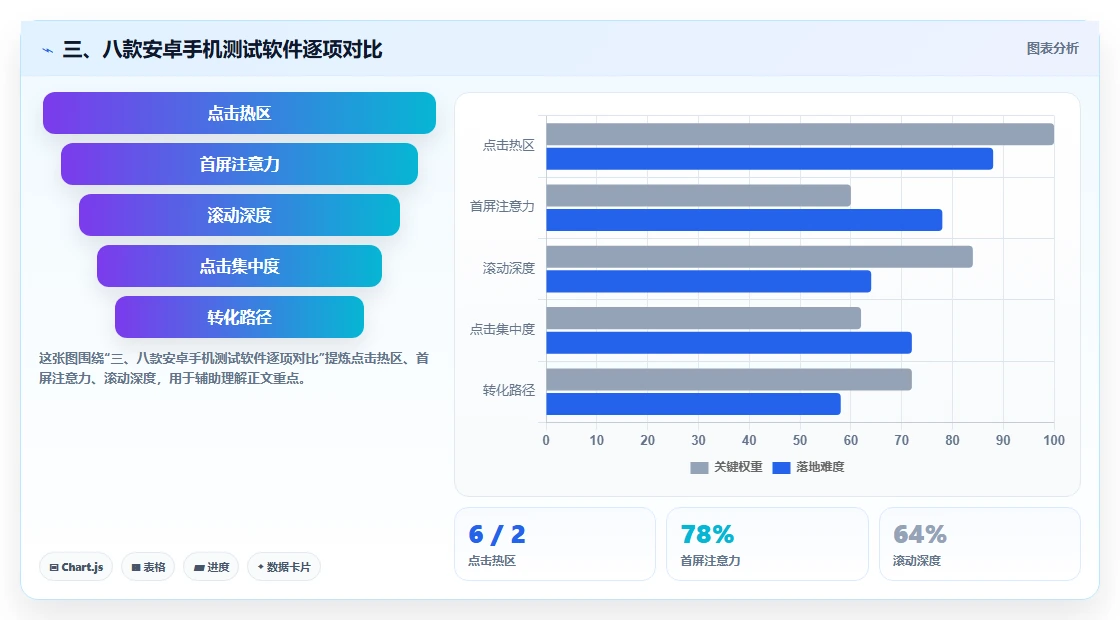Click the 首屏注意力 label under 78%

710,561
